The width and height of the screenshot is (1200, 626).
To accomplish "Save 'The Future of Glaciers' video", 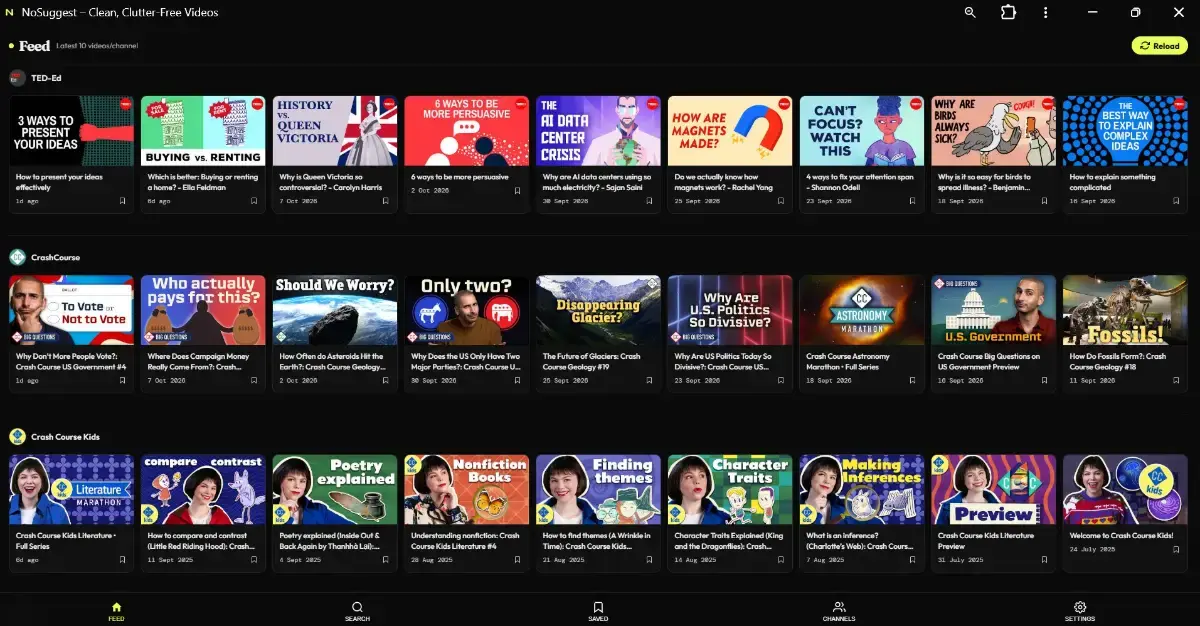I will click(x=650, y=381).
